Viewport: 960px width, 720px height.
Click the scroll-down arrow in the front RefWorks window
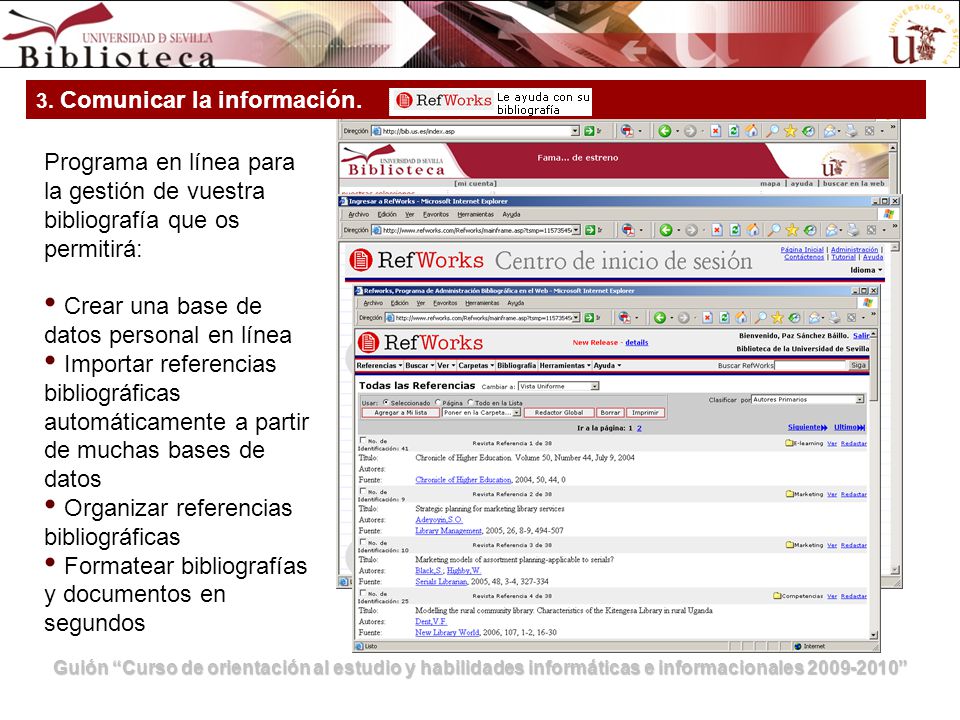tap(874, 635)
